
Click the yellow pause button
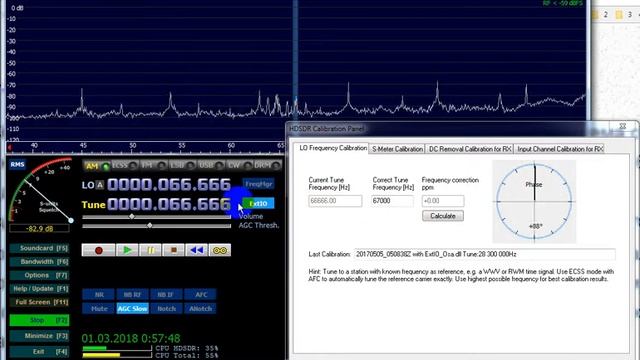coord(151,250)
